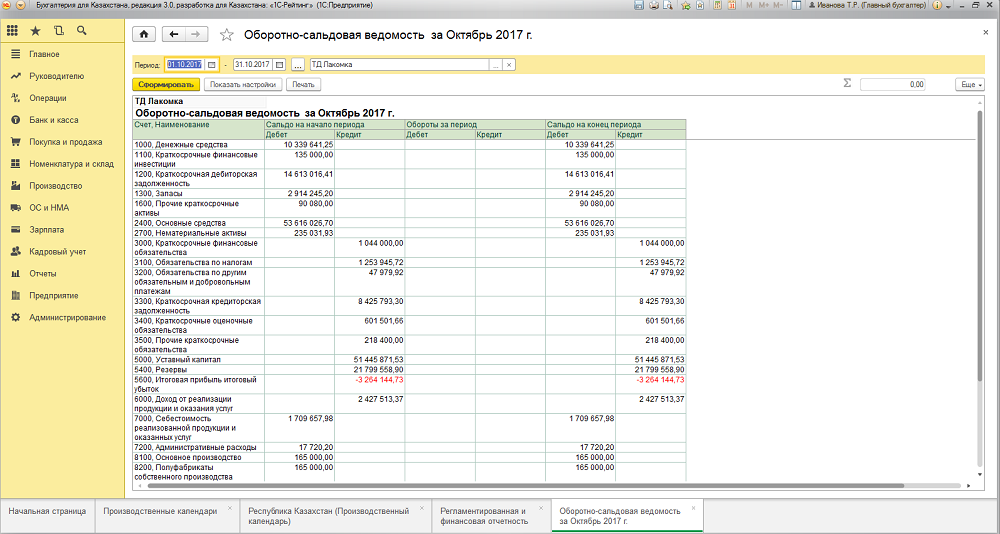Viewport: 1000px width, 534px height.
Task: Open the search magnifier in sidebar header
Action: (x=81, y=30)
